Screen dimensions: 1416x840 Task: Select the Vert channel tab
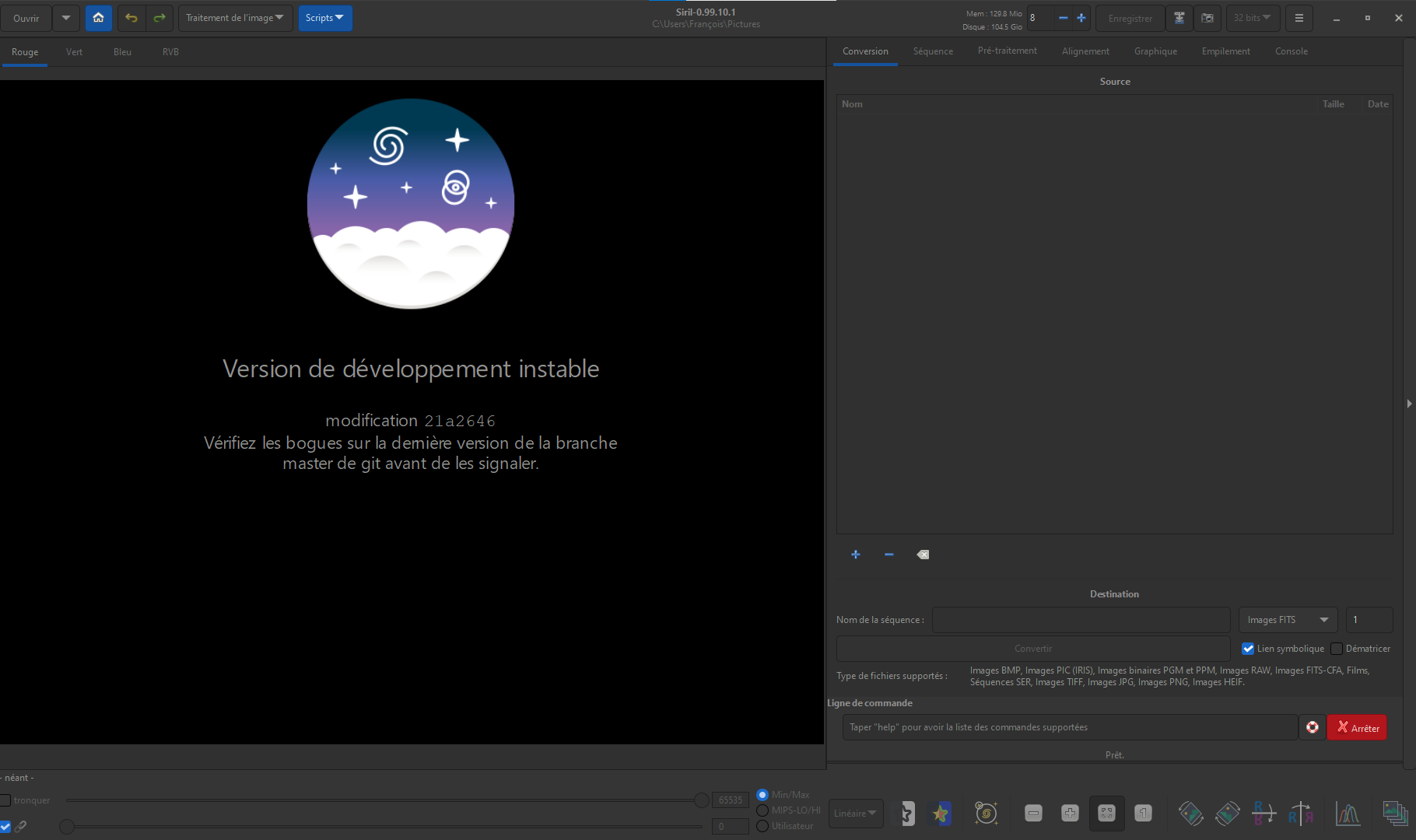(74, 52)
